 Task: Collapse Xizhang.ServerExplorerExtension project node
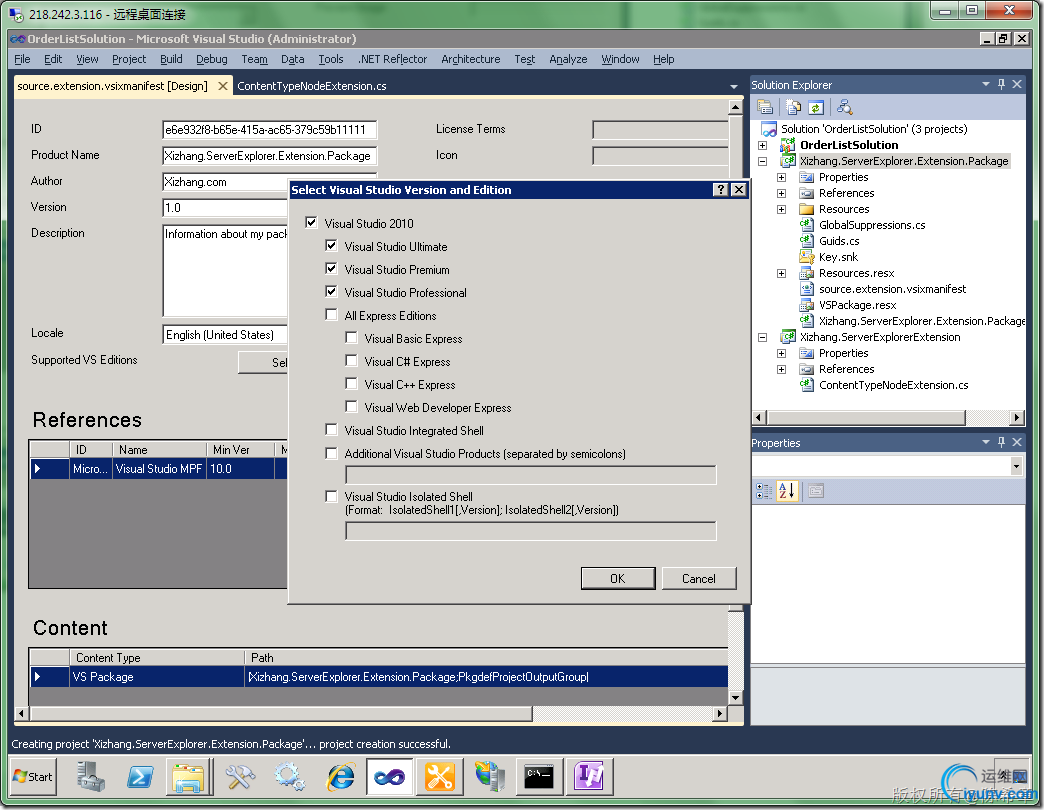pyautogui.click(x=762, y=337)
